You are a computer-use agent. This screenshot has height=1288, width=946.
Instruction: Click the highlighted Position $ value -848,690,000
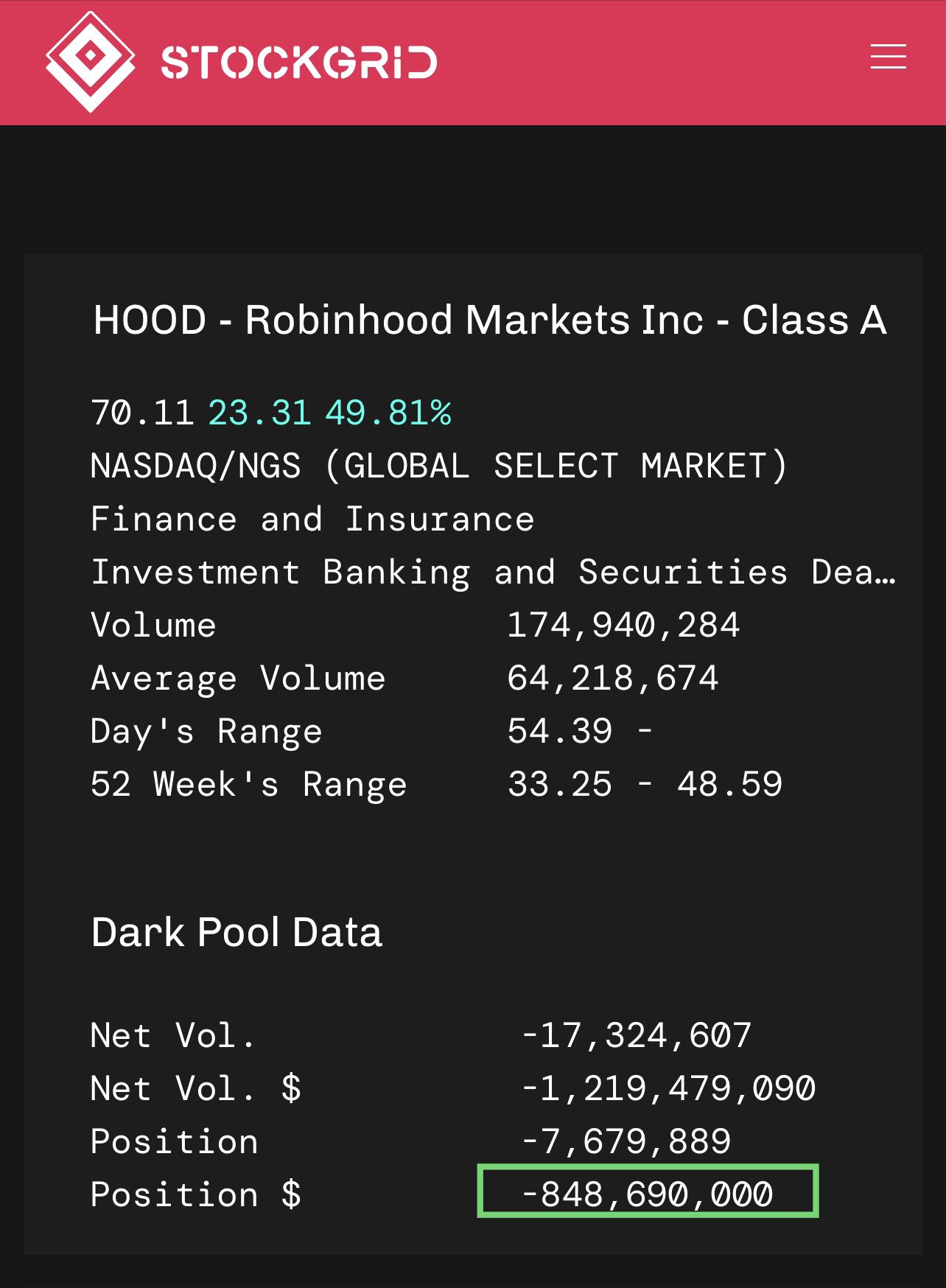coord(647,1194)
